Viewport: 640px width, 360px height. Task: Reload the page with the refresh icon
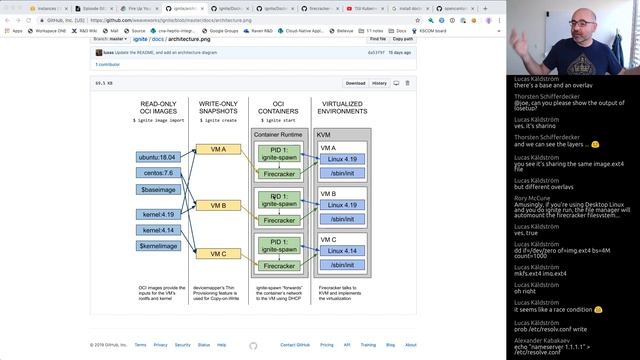click(x=29, y=20)
